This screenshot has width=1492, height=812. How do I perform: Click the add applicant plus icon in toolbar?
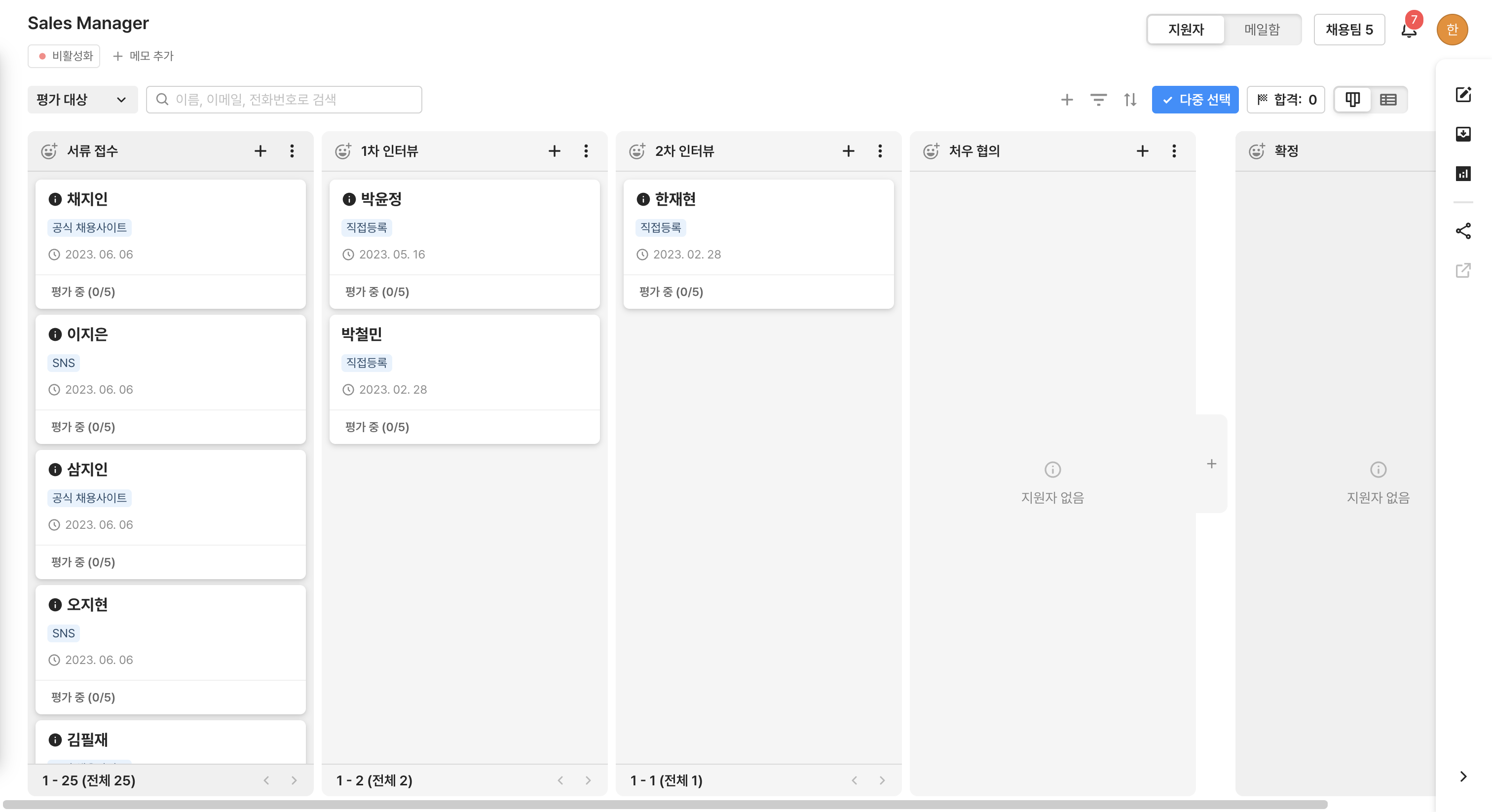(1067, 100)
